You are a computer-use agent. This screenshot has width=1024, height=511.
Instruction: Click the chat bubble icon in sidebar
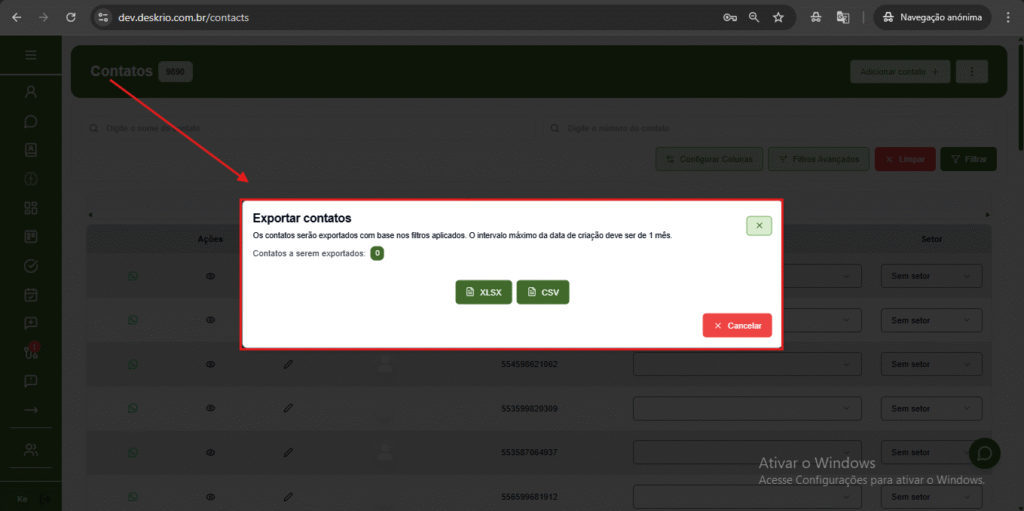31,121
